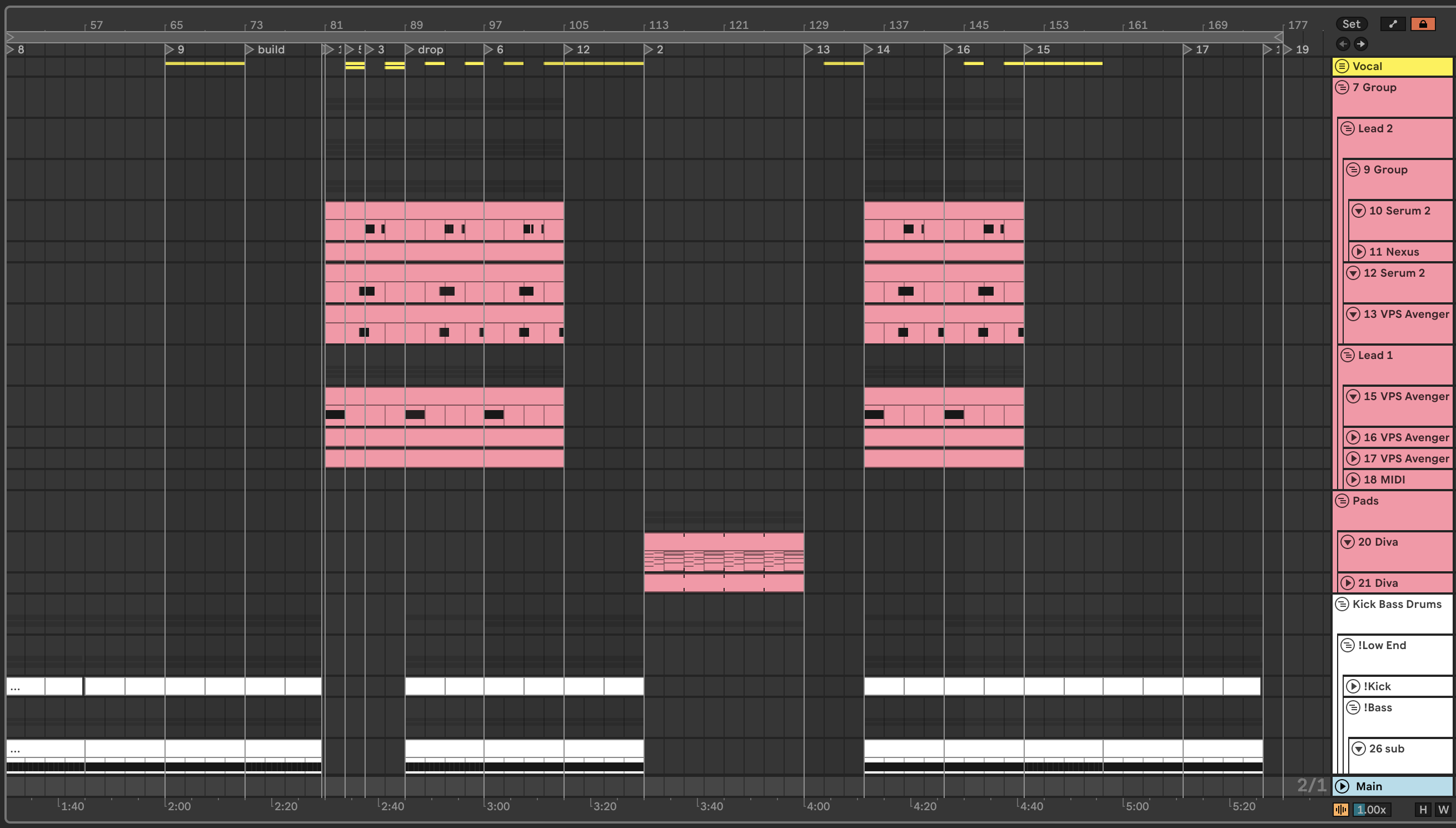Viewport: 1456px width, 828px height.
Task: Jump to next locator arrow
Action: coord(1360,44)
